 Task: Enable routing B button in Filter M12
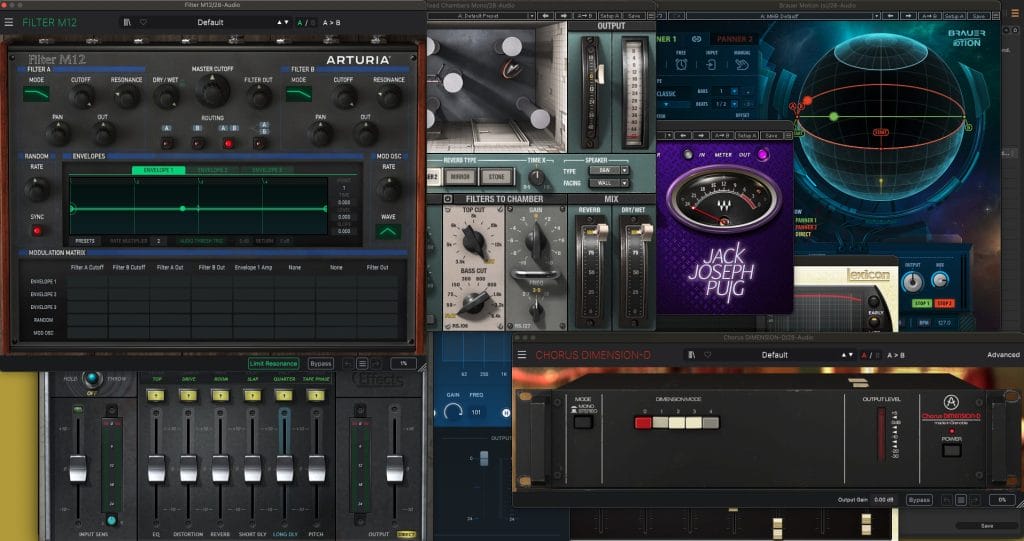click(x=198, y=143)
